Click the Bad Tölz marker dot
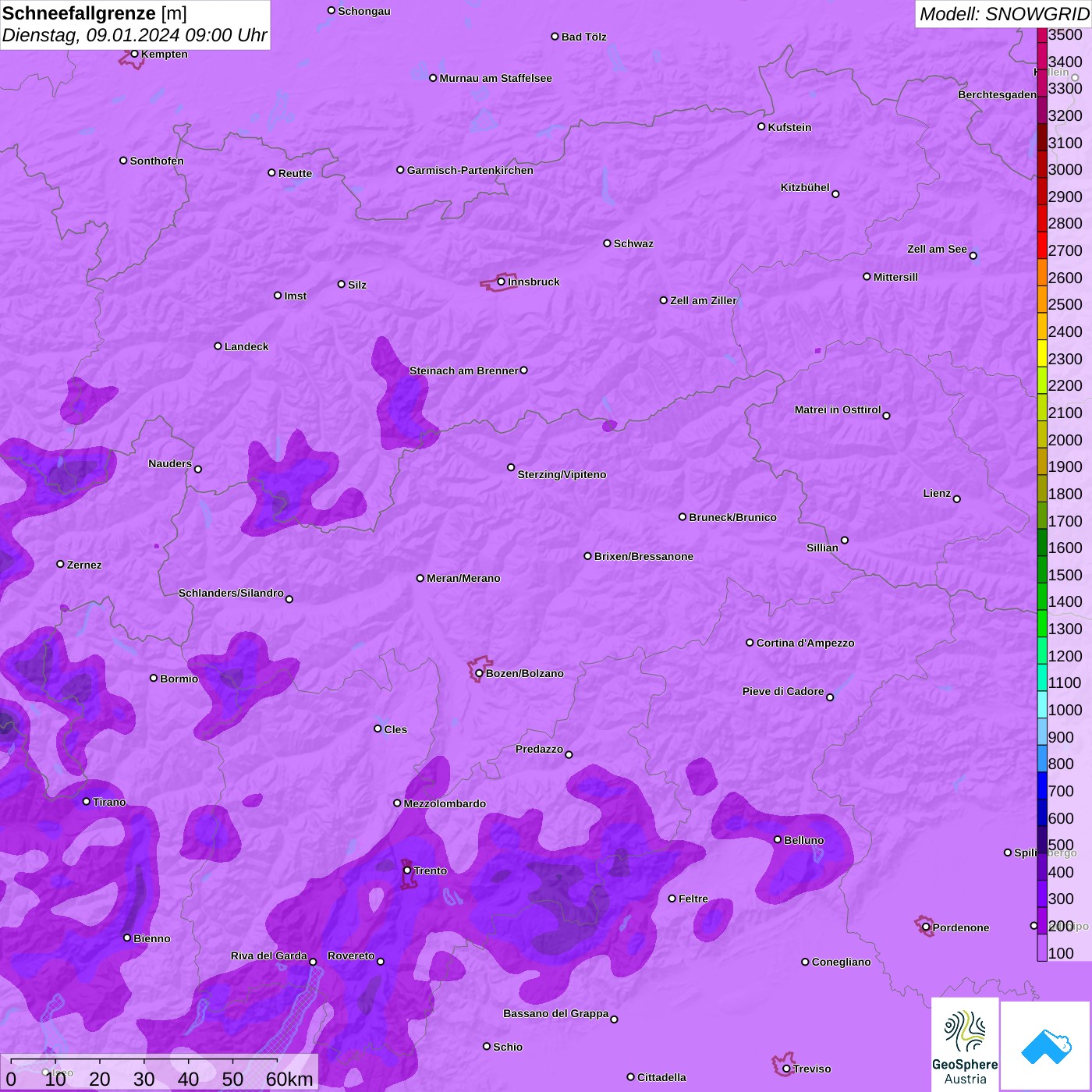This screenshot has height=1092, width=1092. [x=555, y=37]
